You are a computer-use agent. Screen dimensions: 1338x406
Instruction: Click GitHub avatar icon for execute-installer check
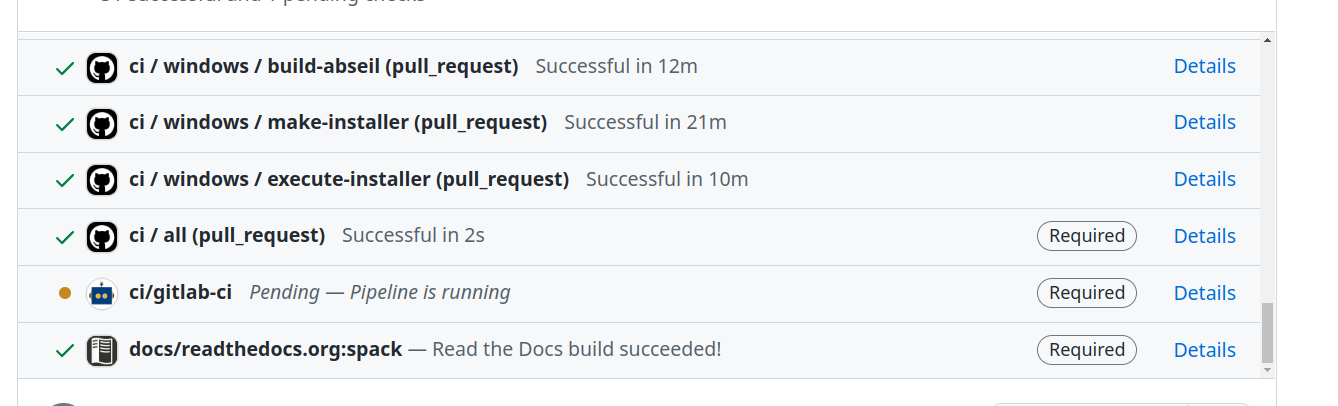(x=102, y=180)
